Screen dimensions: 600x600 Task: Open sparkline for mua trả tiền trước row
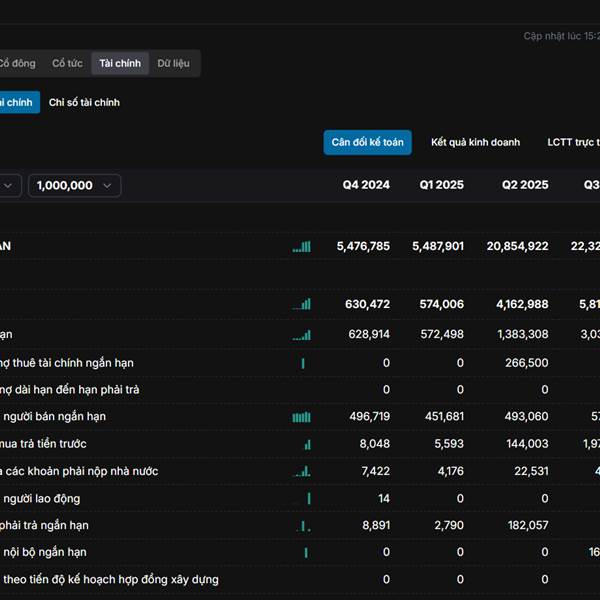307,444
